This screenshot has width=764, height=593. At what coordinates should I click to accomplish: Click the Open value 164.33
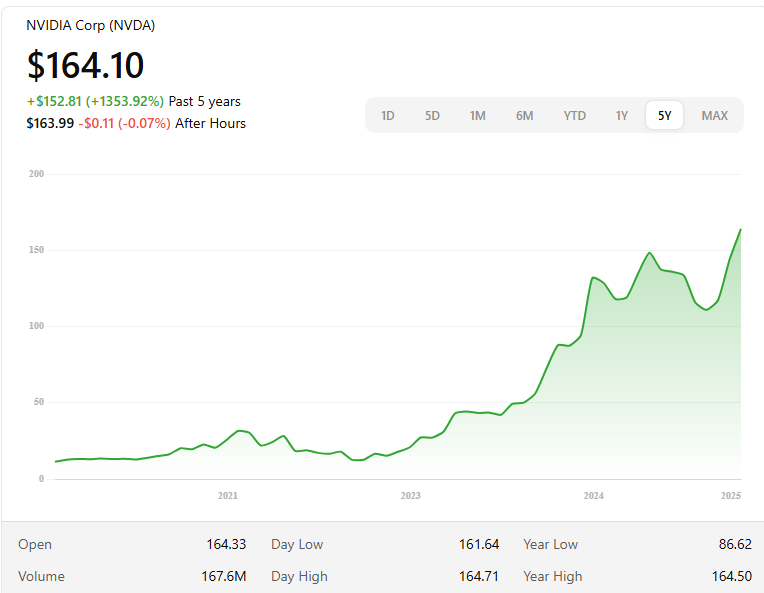[x=226, y=545]
